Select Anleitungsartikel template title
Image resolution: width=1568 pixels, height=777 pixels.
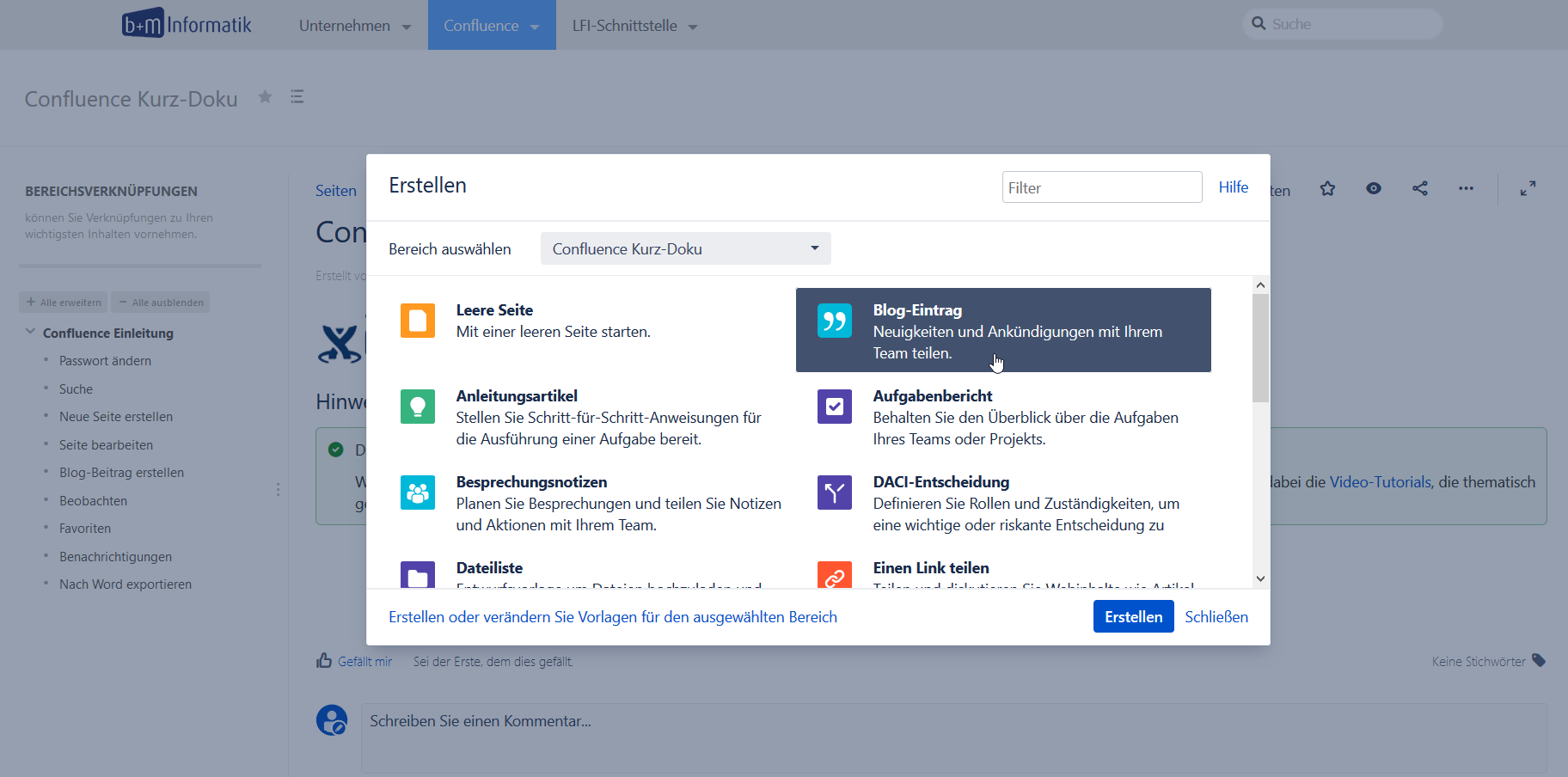517,396
